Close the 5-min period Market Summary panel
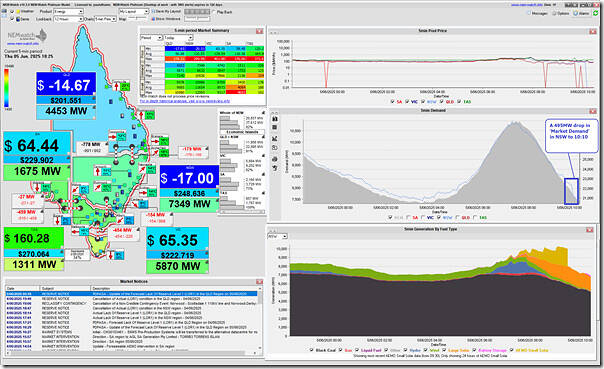 (x=259, y=31)
